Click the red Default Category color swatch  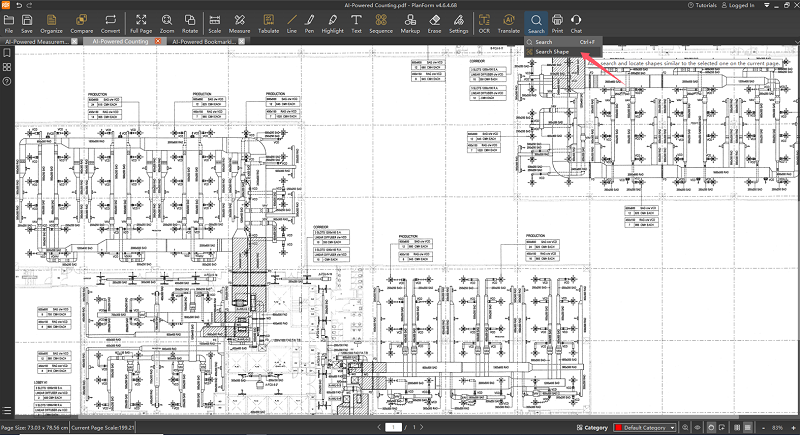point(618,428)
